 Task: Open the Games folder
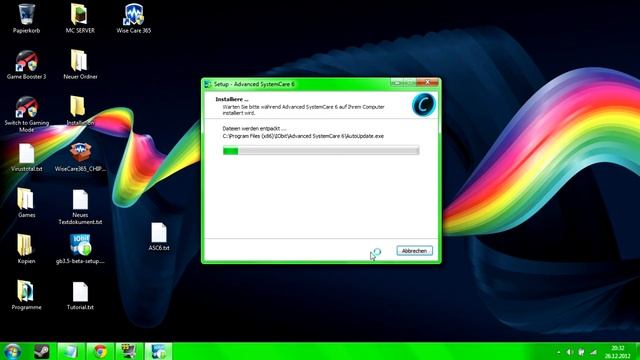point(26,203)
